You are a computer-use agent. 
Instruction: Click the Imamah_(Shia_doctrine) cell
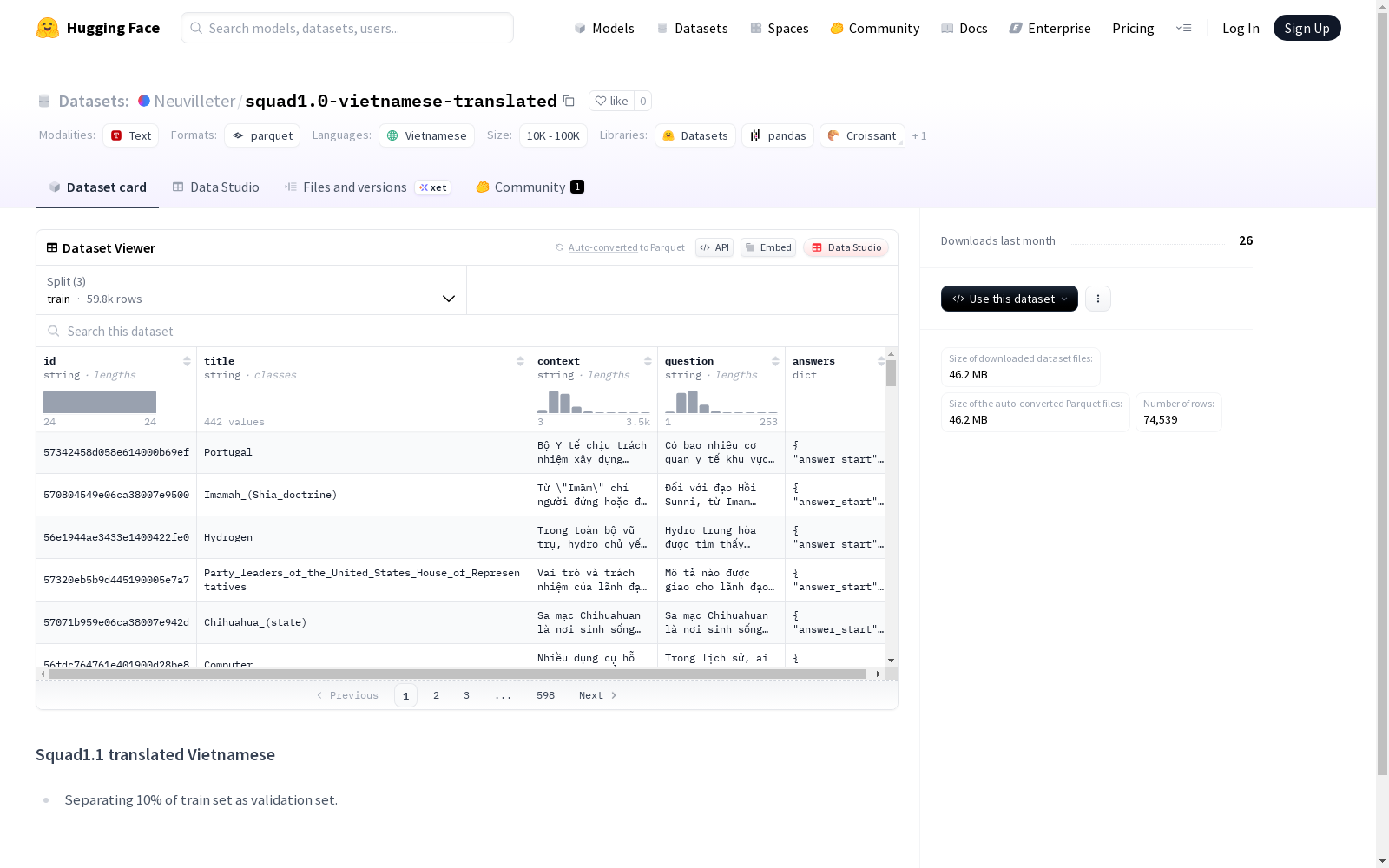click(x=363, y=495)
